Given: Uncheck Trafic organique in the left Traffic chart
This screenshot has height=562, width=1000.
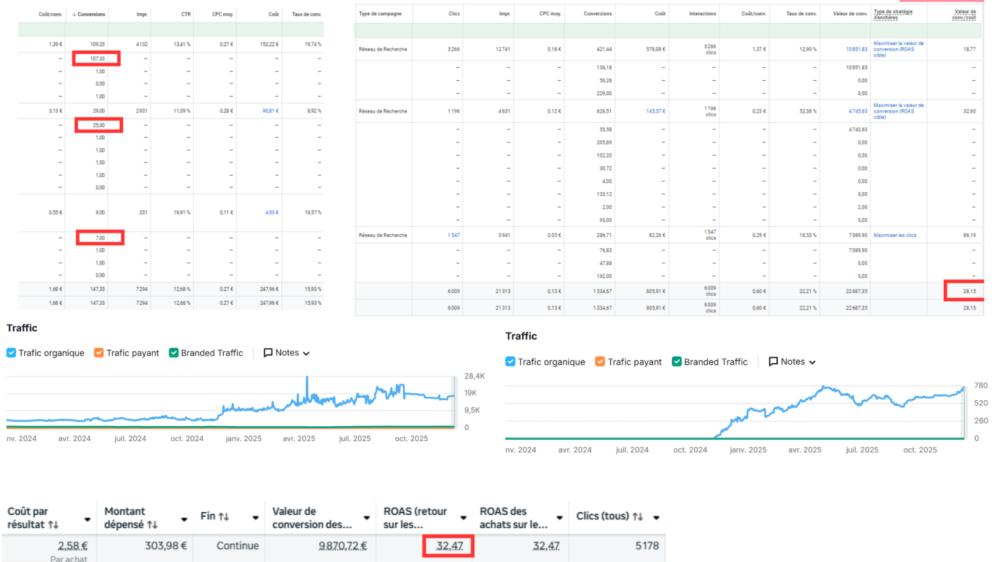Looking at the screenshot, I should pyautogui.click(x=12, y=353).
